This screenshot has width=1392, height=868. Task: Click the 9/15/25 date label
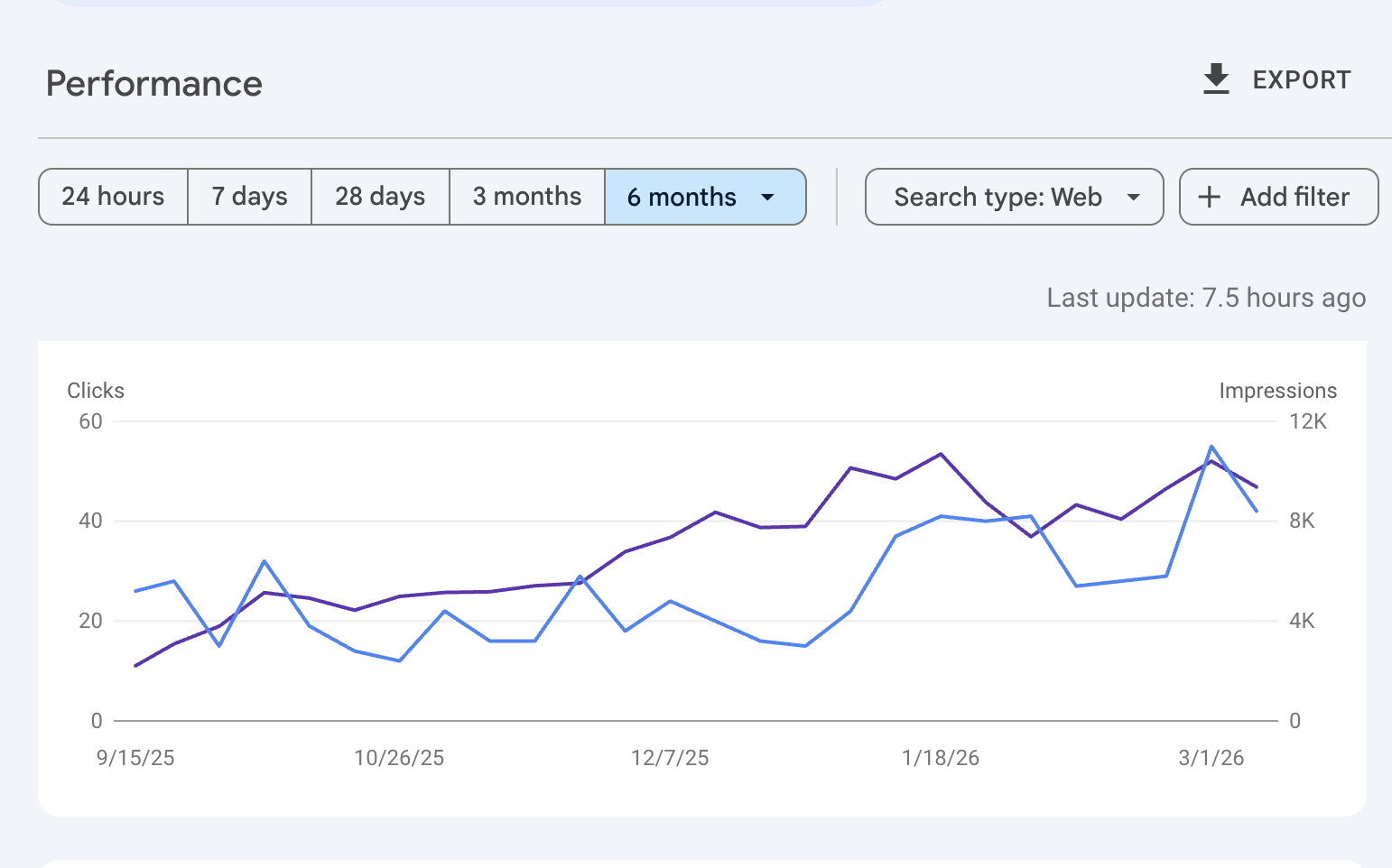[135, 758]
